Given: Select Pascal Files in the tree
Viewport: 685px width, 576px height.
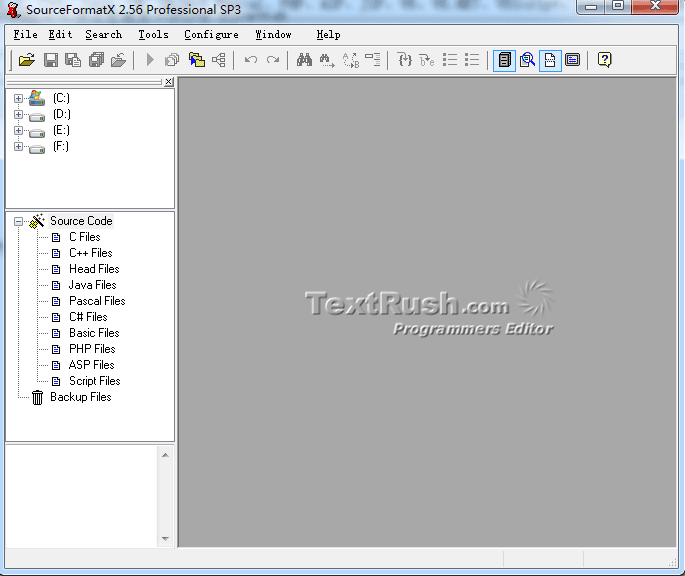Looking at the screenshot, I should 97,301.
